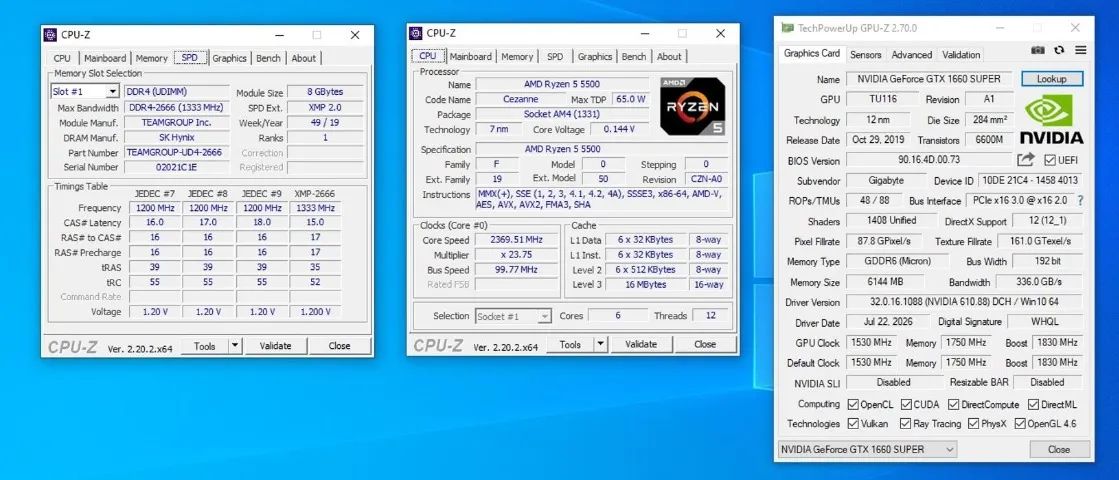The image size is (1119, 480).
Task: Toggle the PhysX checkbox
Action: coord(973,424)
